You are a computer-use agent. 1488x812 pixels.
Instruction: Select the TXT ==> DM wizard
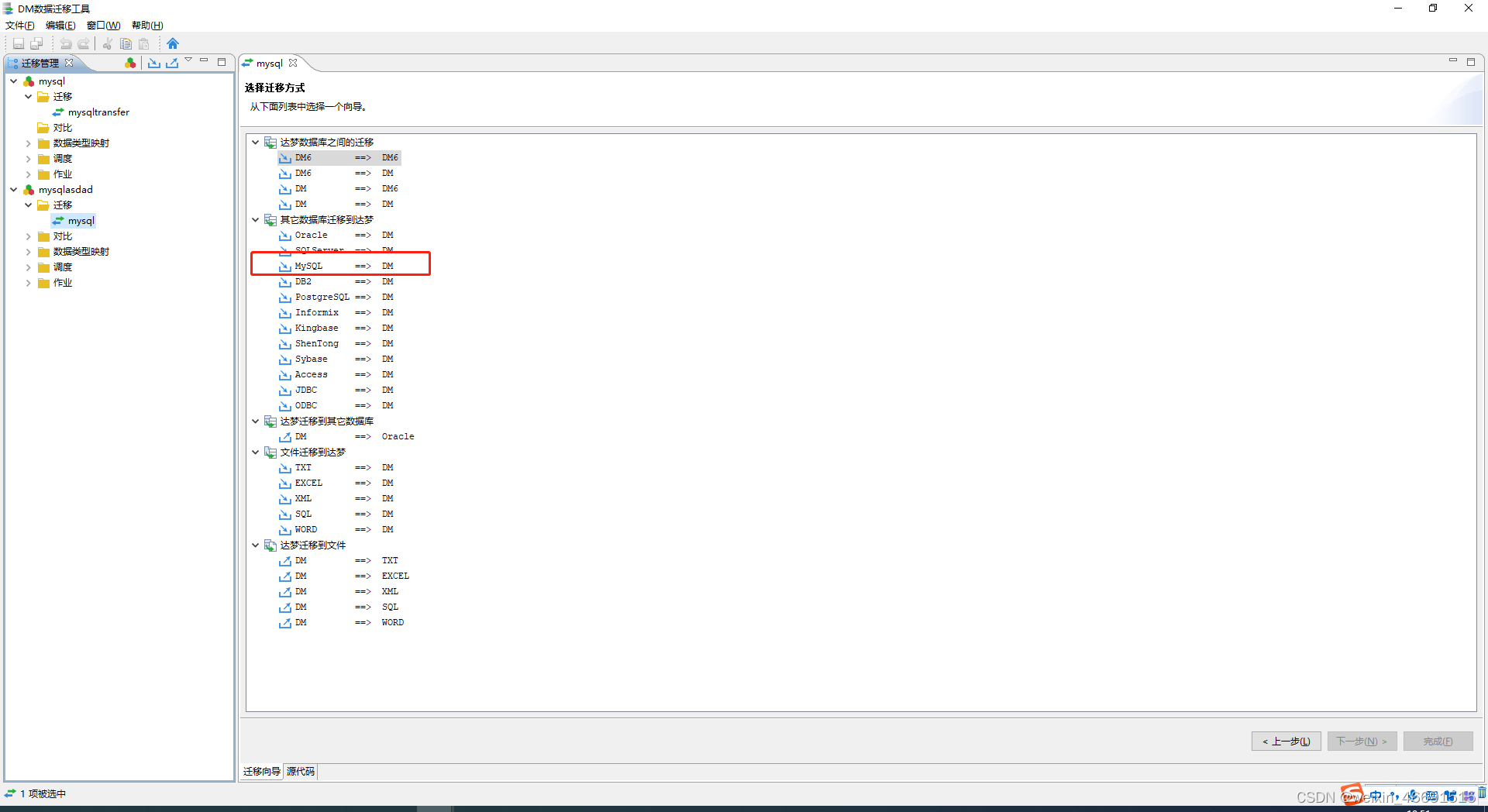[x=337, y=468]
